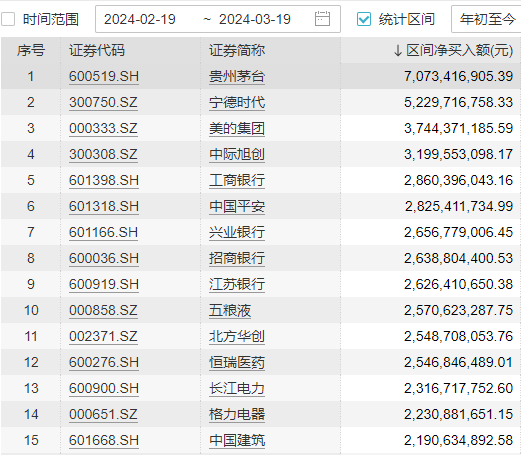Open 中国建筑 stock name link
Image resolution: width=521 pixels, height=455 pixels.
pos(237,440)
